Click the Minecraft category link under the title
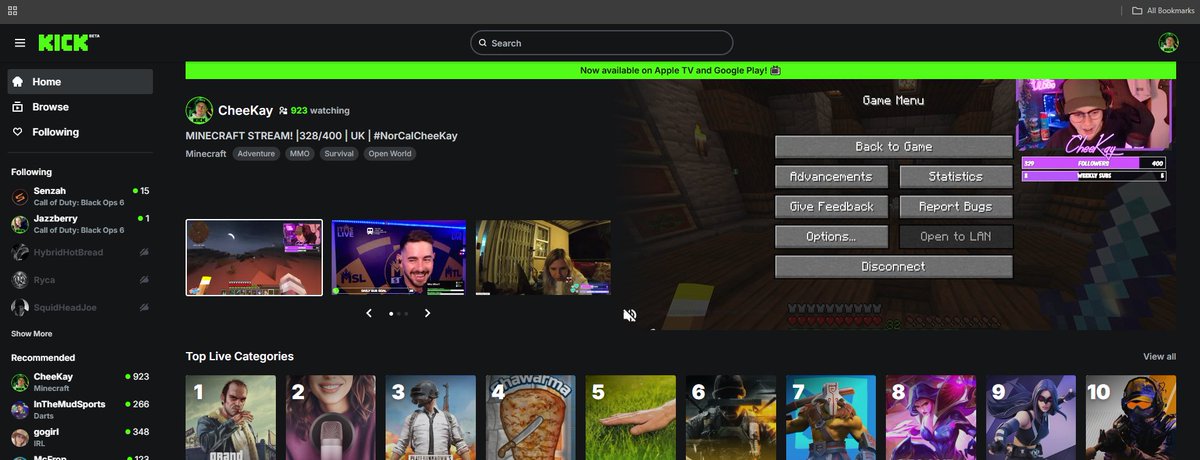Viewport: 1200px width, 460px height. (206, 154)
